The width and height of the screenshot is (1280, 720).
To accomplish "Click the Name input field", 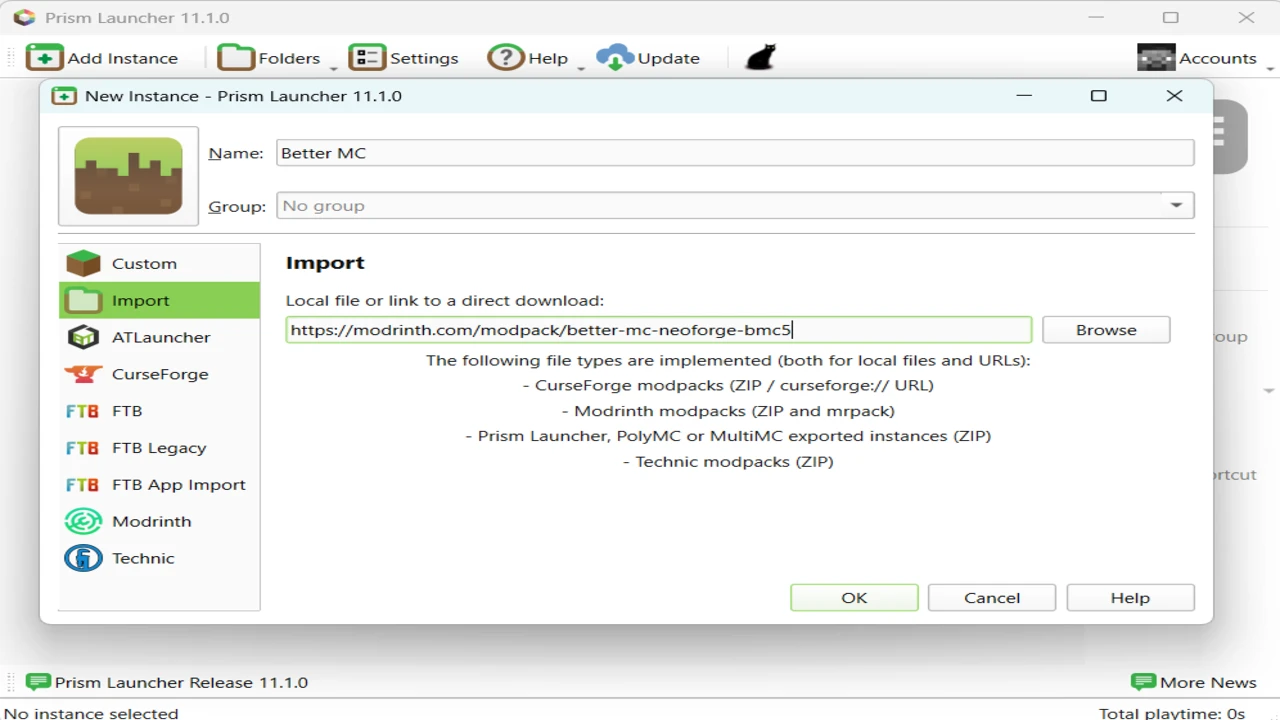I will pos(735,153).
